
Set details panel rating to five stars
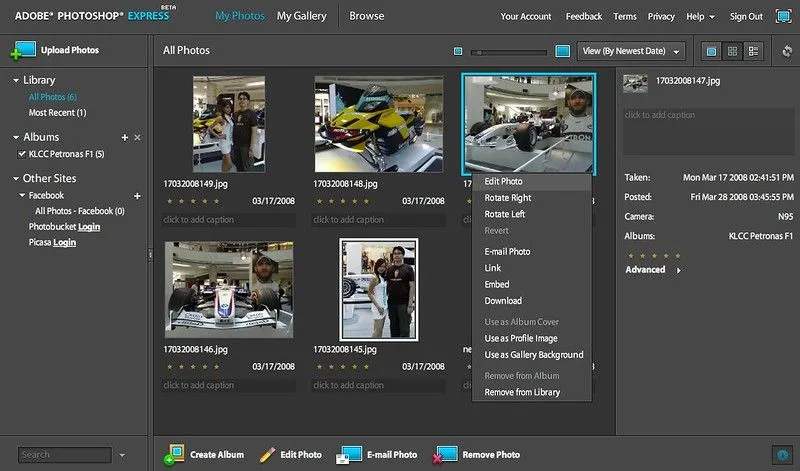click(x=678, y=256)
